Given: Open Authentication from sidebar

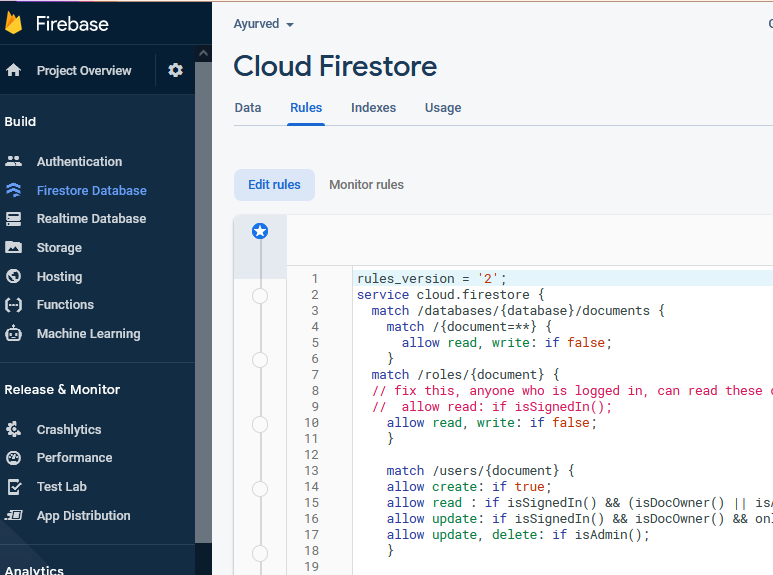Looking at the screenshot, I should (79, 161).
